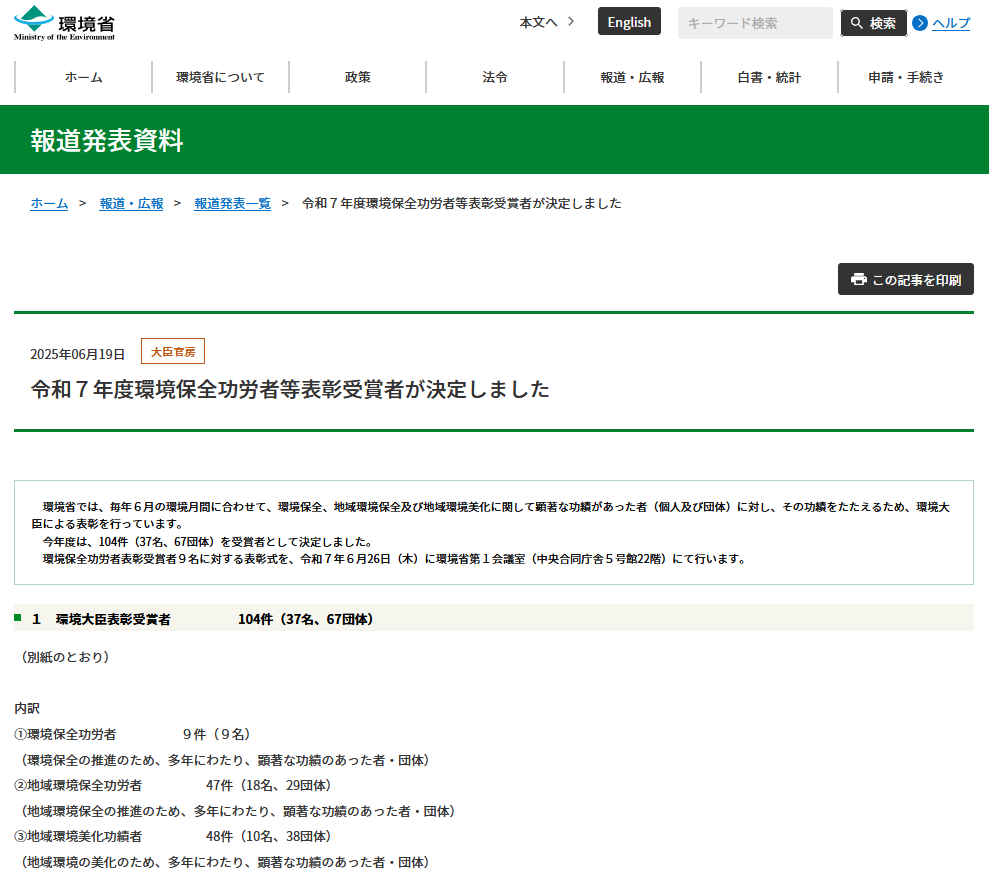Select the 政策 navigation menu

point(357,77)
